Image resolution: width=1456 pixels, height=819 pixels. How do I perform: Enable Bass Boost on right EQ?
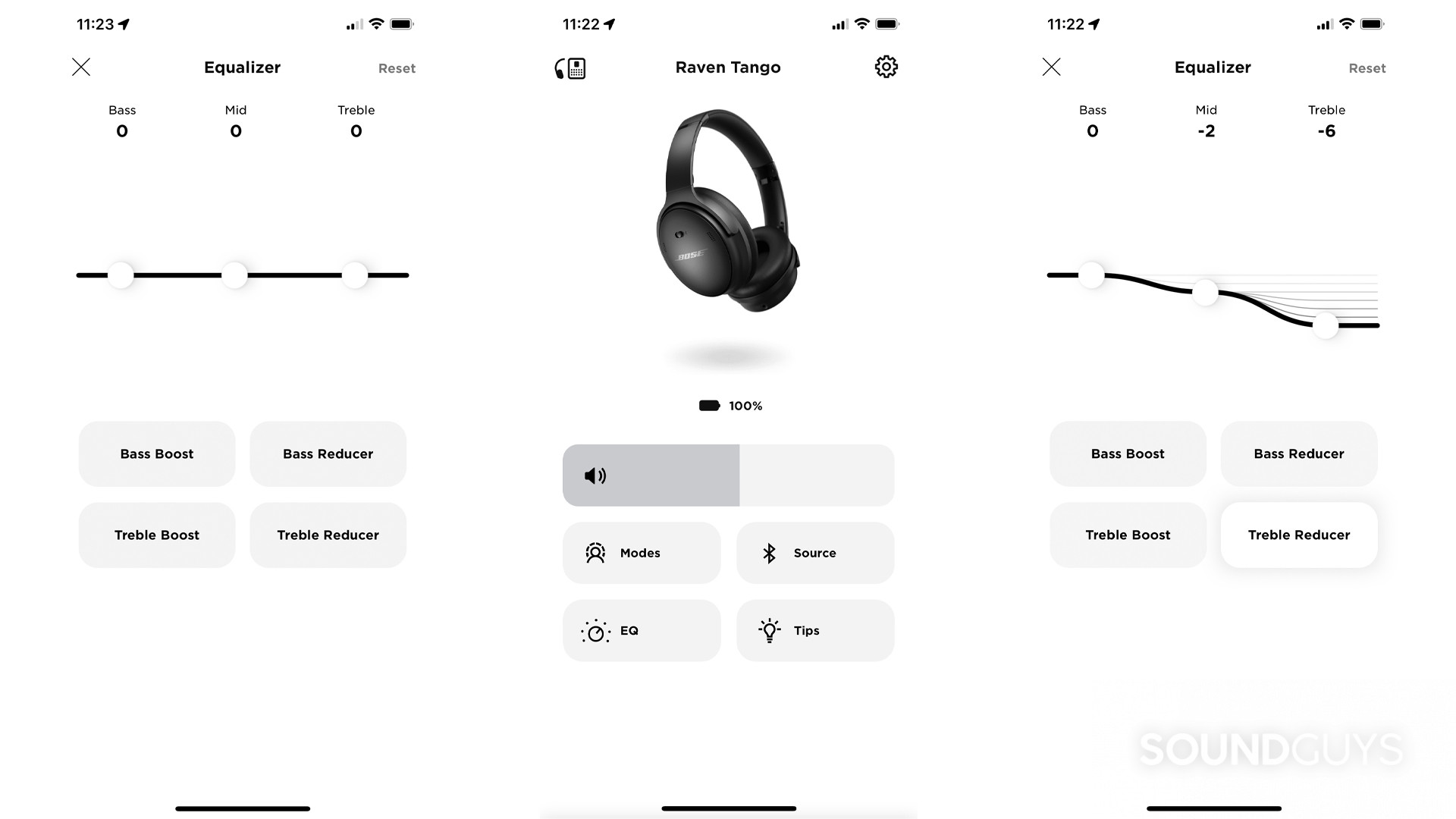(1127, 453)
